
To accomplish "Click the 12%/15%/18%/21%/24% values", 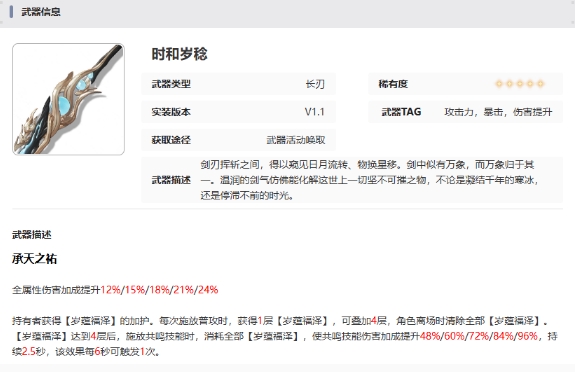I will (159, 290).
